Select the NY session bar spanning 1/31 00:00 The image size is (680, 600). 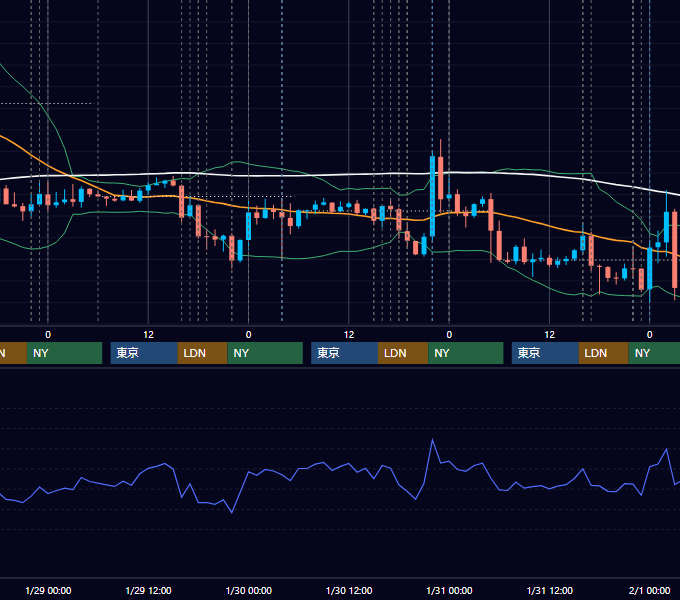click(x=466, y=353)
